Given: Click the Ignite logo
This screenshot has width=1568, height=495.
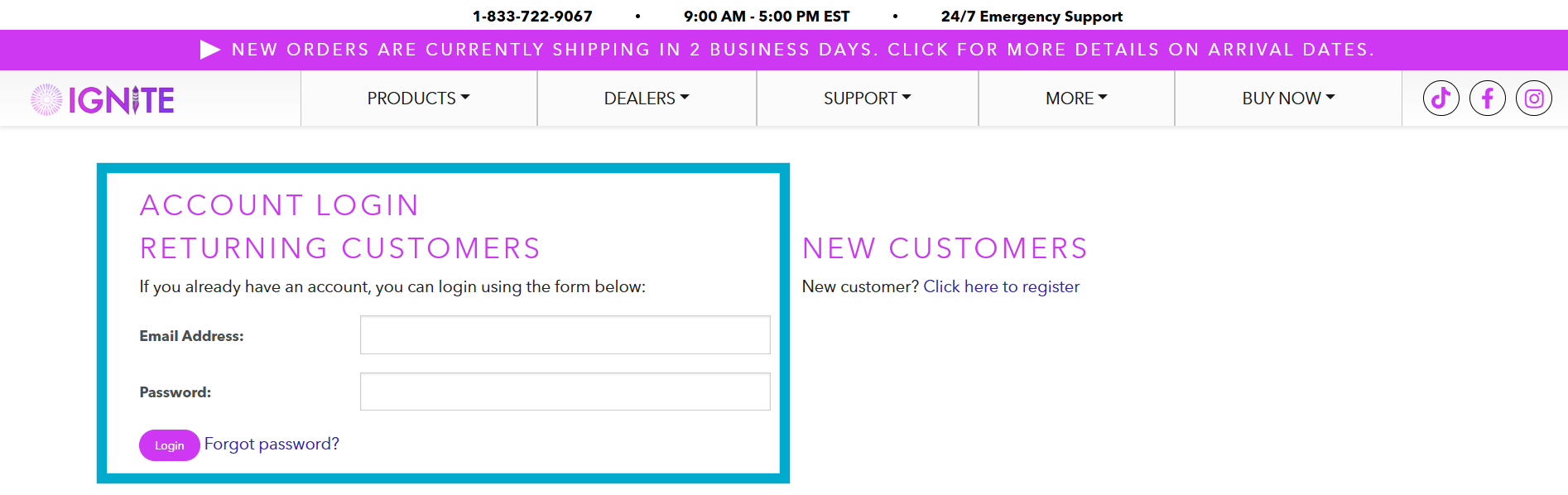Looking at the screenshot, I should tap(103, 100).
